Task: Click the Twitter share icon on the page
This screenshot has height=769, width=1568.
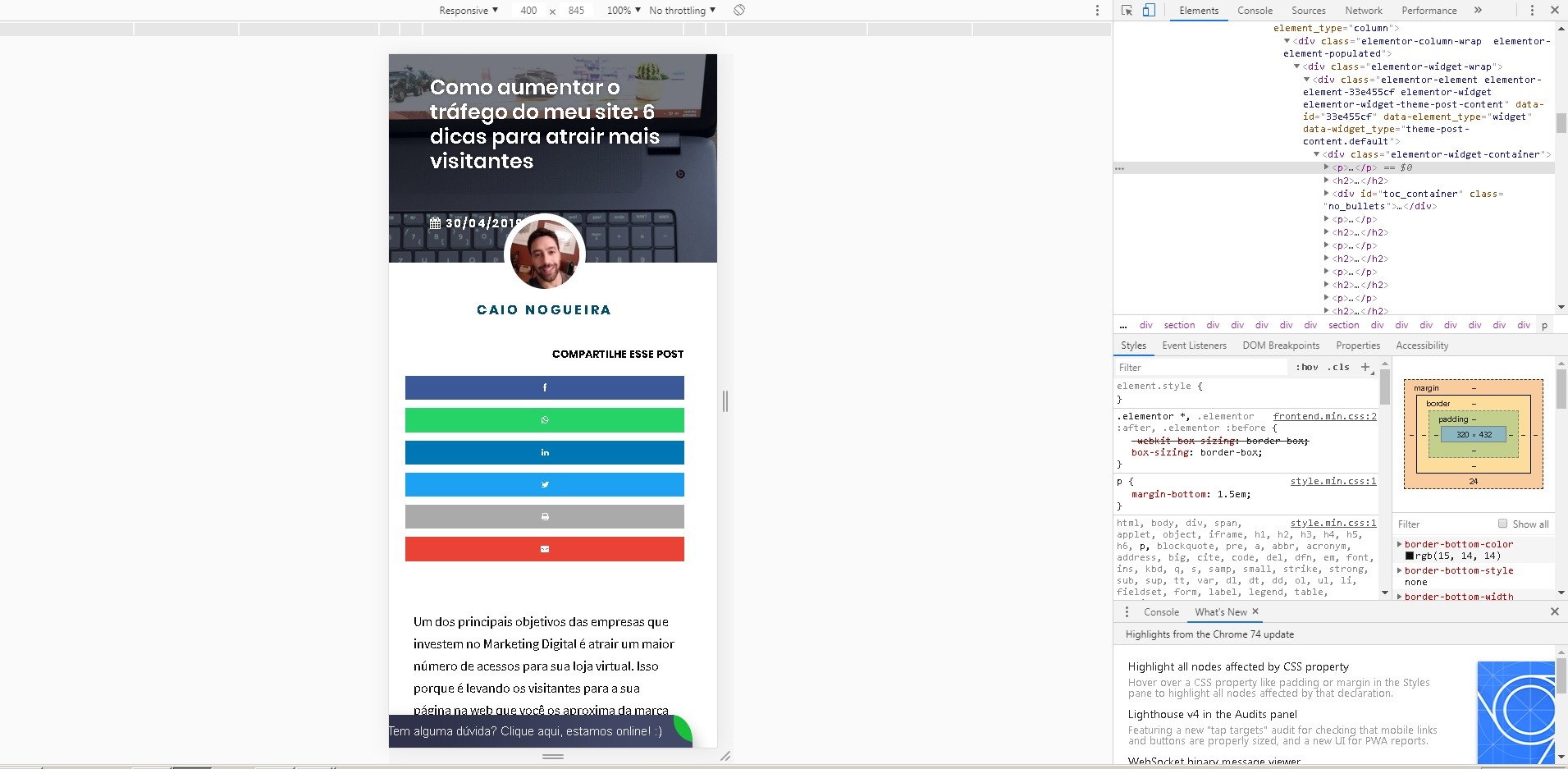Action: (544, 484)
